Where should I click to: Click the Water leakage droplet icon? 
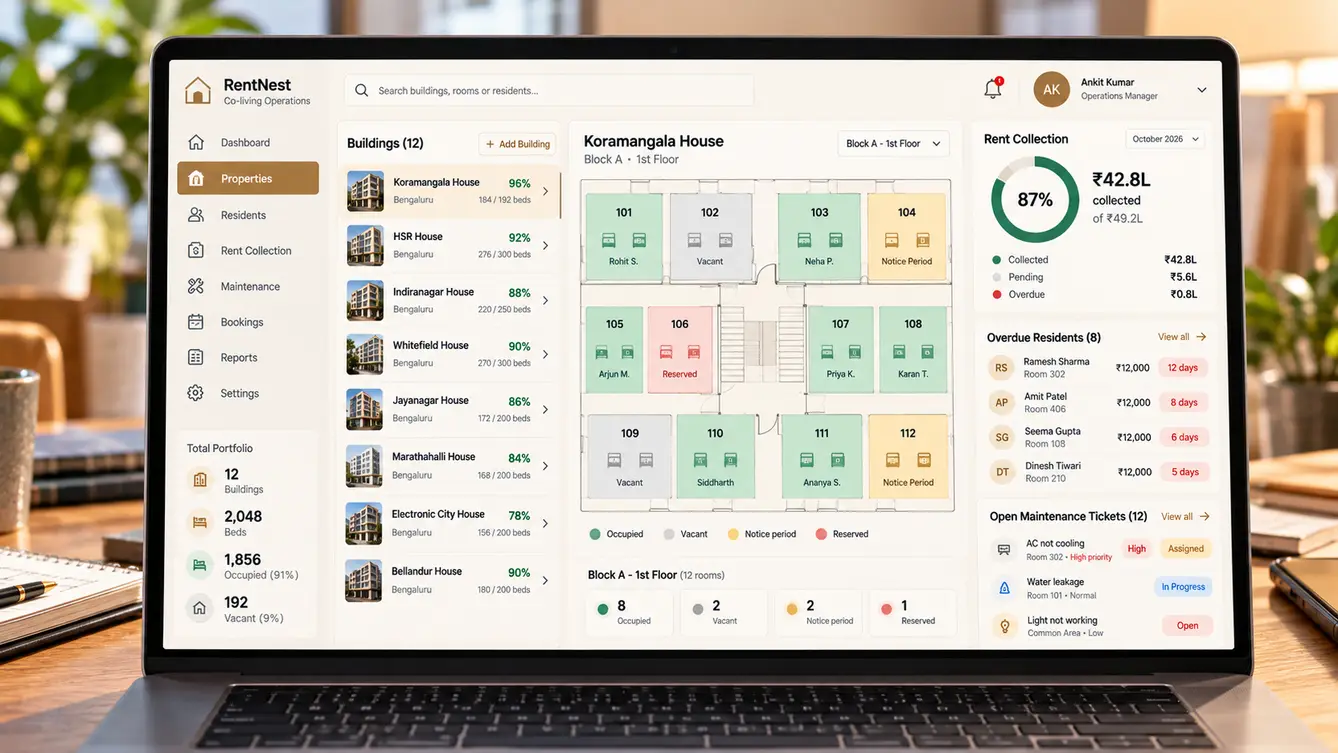[x=1004, y=588]
